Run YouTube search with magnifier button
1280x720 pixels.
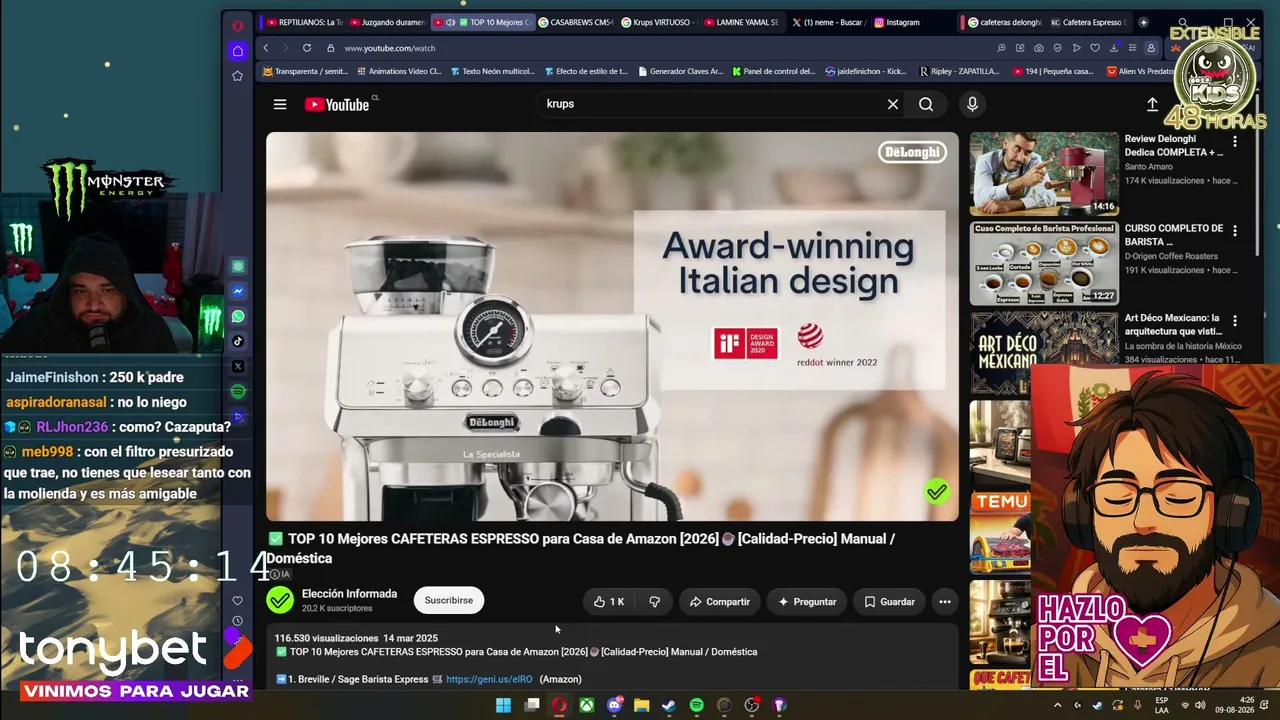[x=926, y=104]
